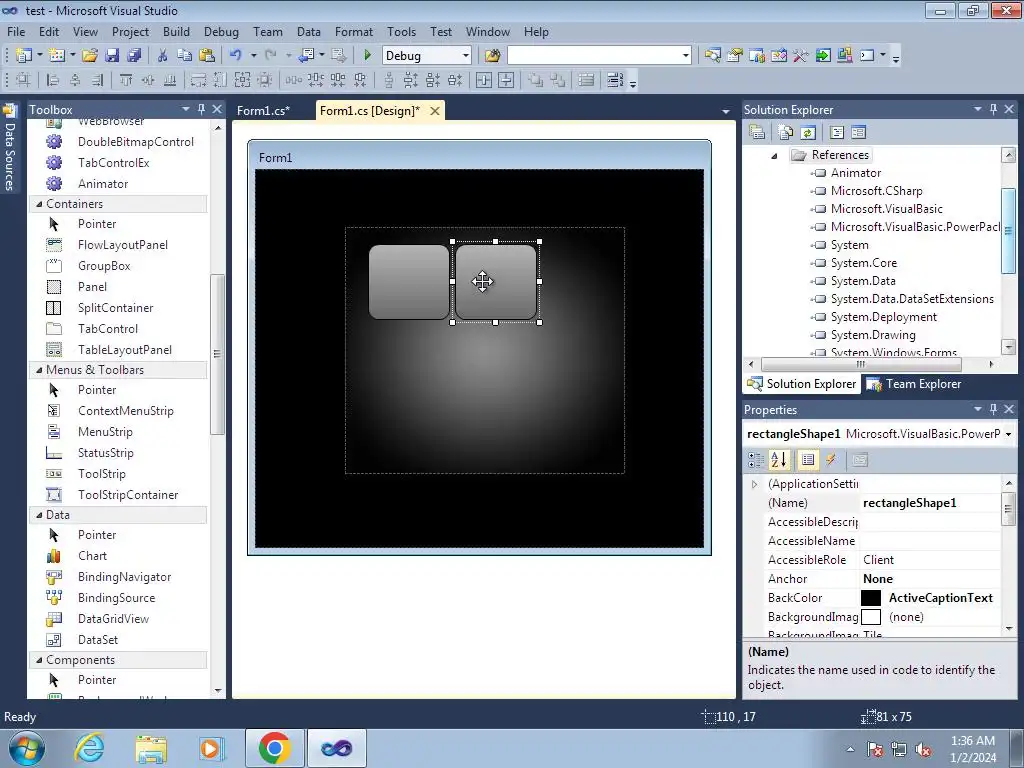Switch to the Team Explorer tab

pyautogui.click(x=914, y=384)
